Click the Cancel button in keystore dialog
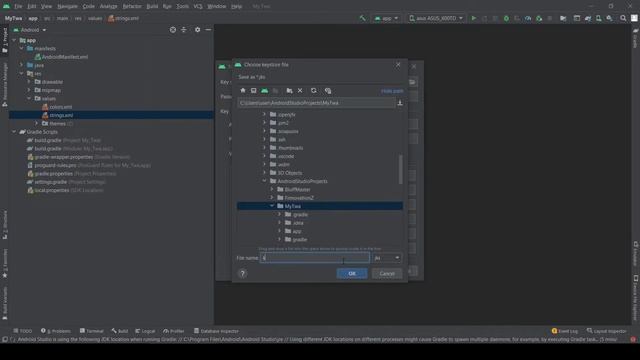Screen dimensions: 640x360 [387, 273]
